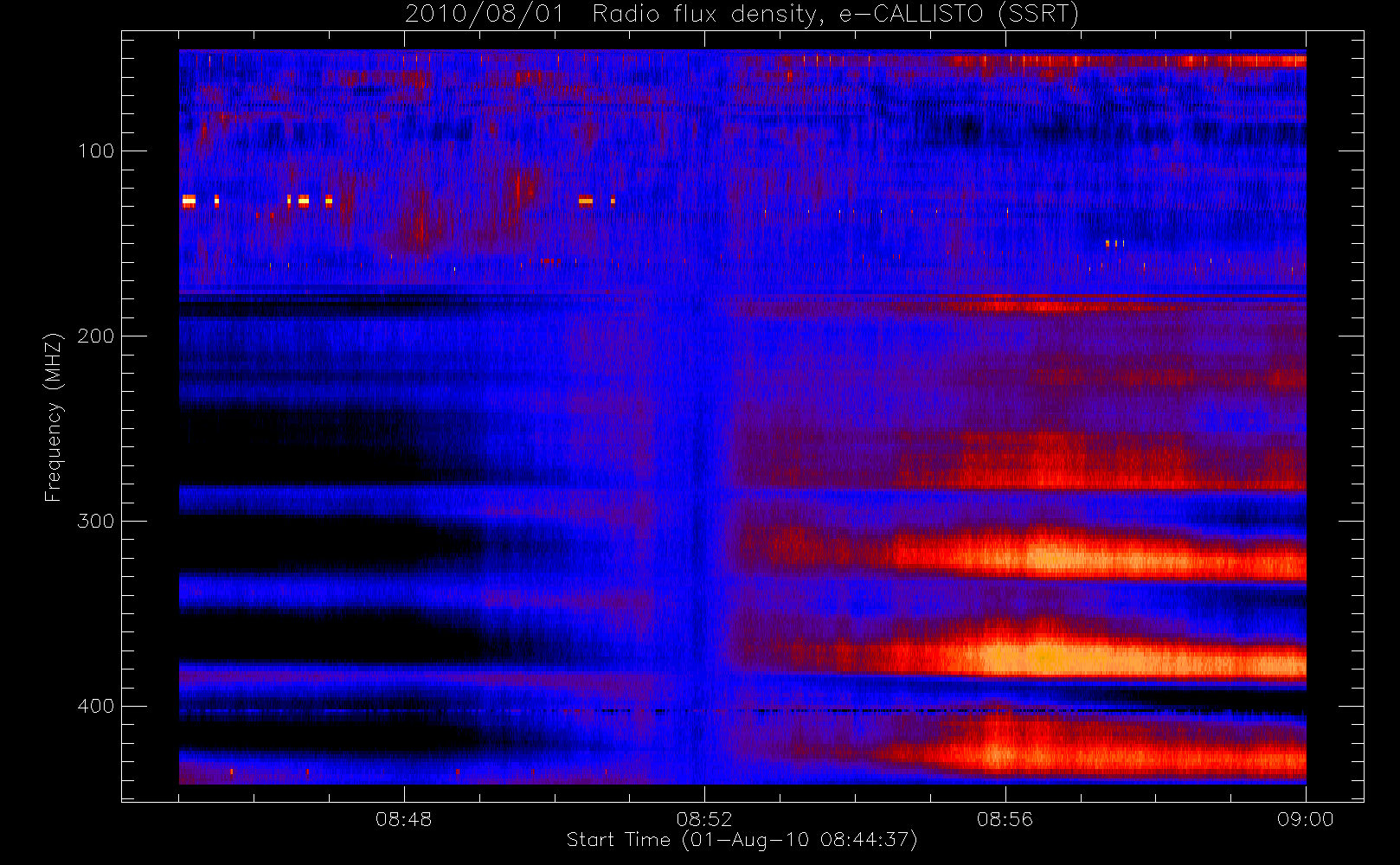Viewport: 1400px width, 865px height.
Task: Click the "300" frequency tick label
Action: point(96,522)
